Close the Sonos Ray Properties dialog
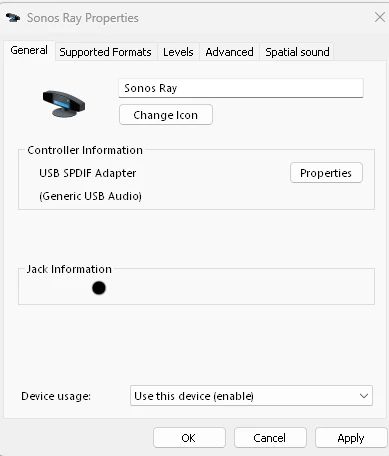Screen dimensions: 389x456 (380, 17)
